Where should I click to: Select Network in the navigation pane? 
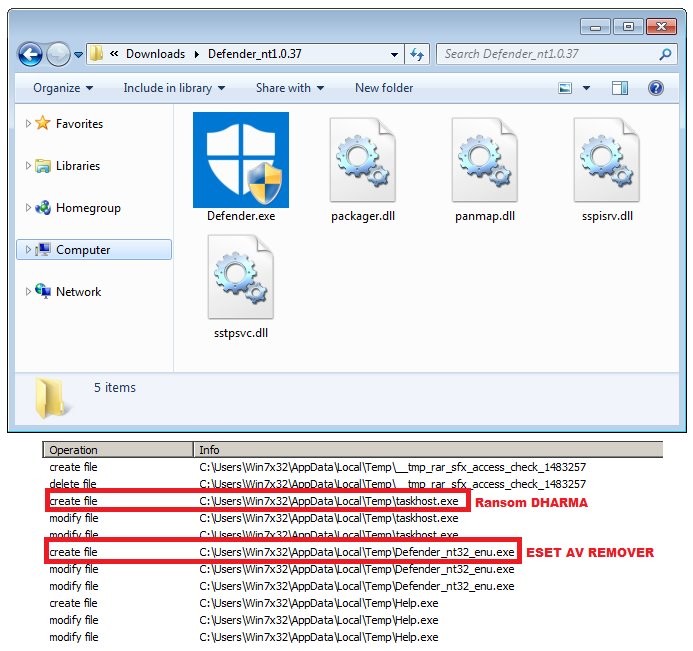coord(78,292)
